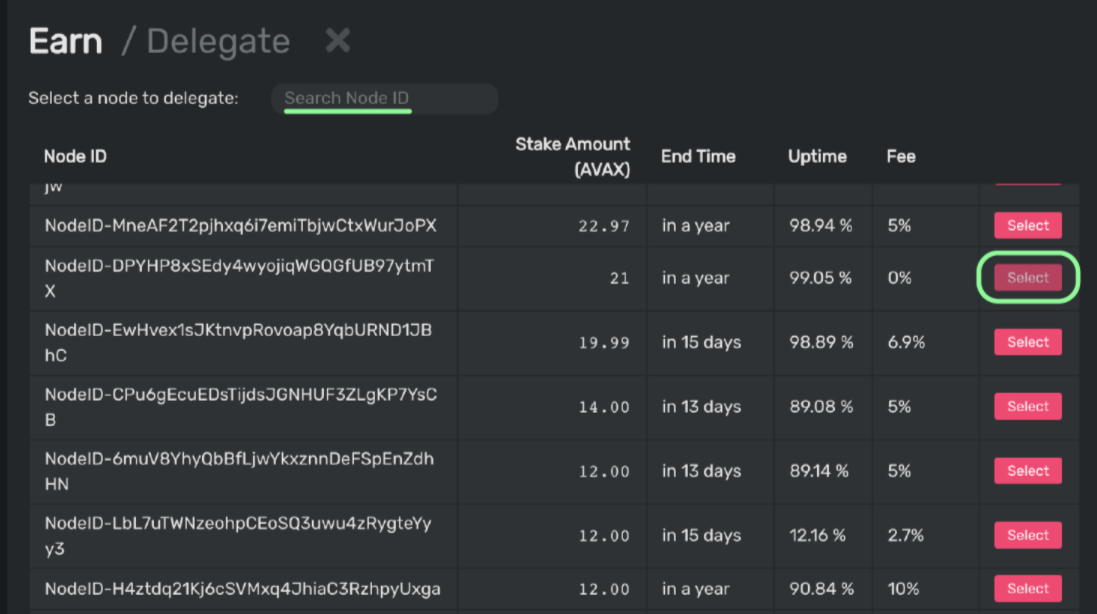This screenshot has height=614, width=1097.
Task: Click "in a year" in the NodeID-H4ztdq21 row
Action: (695, 589)
